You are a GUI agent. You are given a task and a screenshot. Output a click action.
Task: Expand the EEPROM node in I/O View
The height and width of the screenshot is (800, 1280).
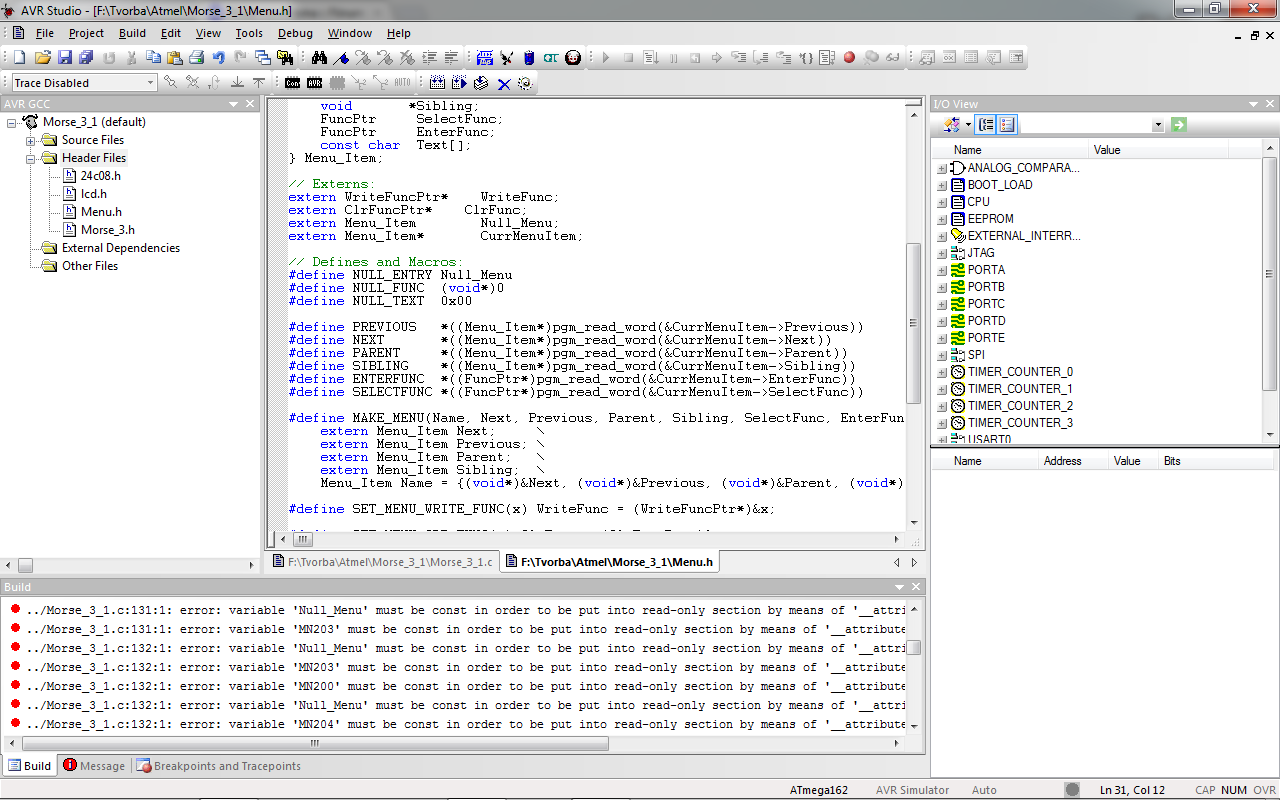[x=942, y=219]
